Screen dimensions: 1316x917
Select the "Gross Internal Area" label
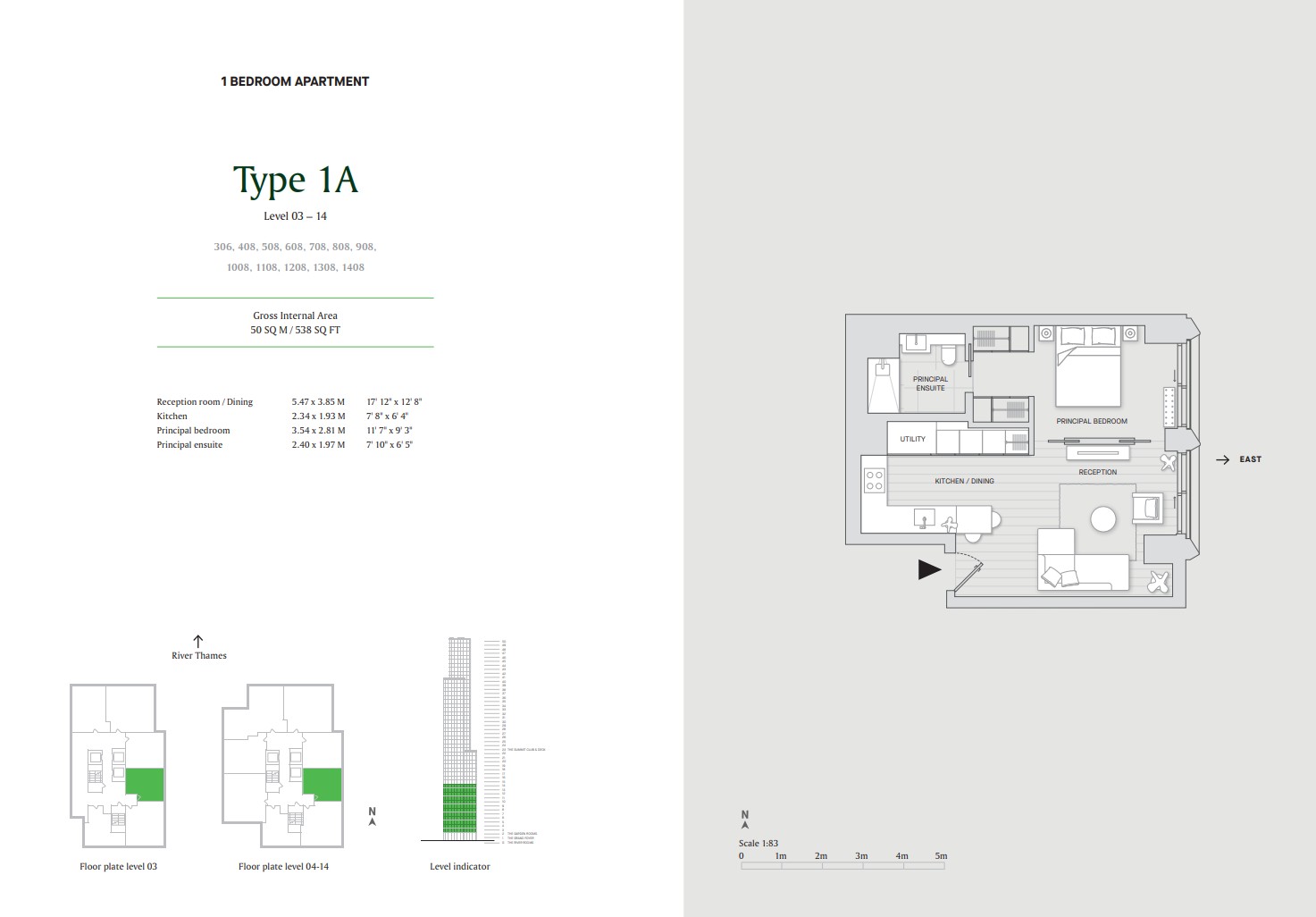coord(295,315)
